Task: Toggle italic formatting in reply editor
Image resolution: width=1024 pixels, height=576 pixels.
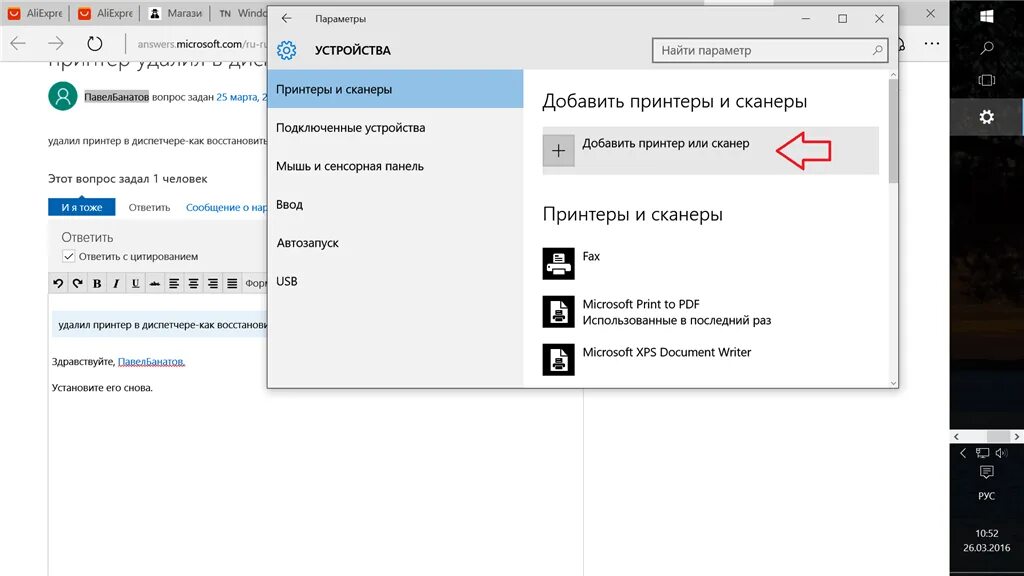Action: click(116, 283)
